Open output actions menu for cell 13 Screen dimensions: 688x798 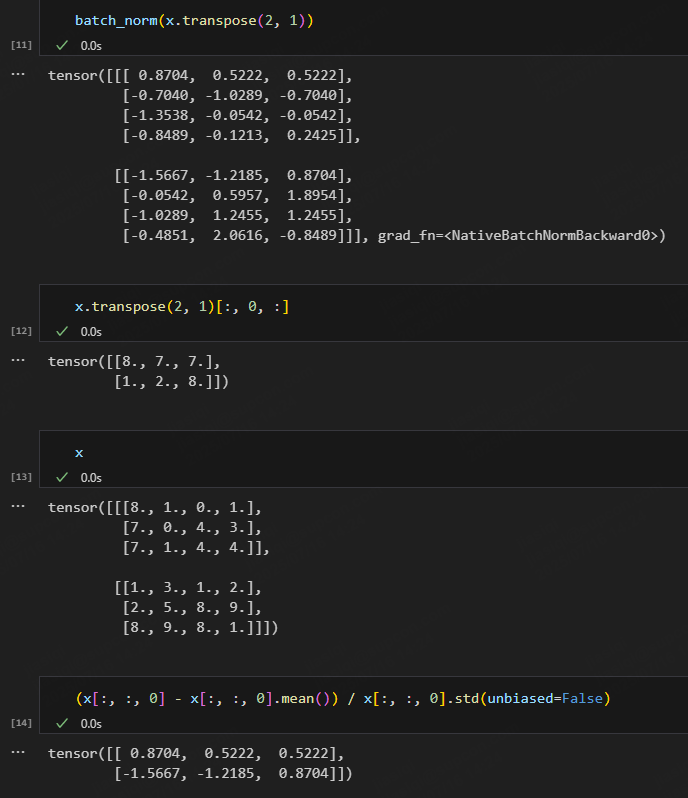[18, 506]
